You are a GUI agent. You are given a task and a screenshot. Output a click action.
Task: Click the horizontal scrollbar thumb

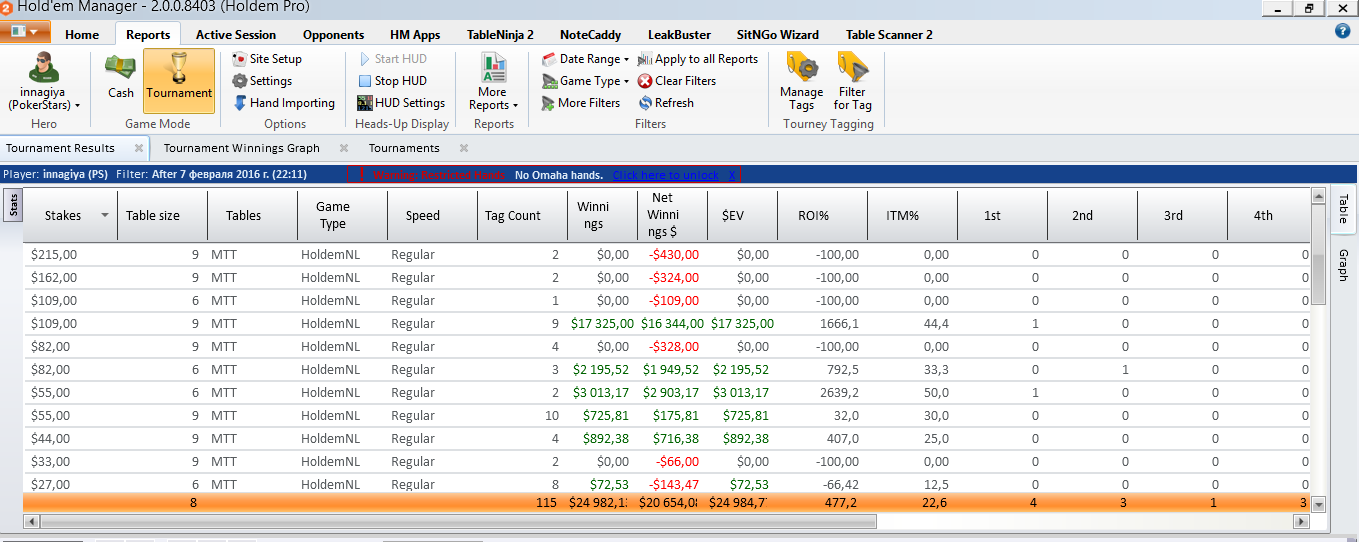(458, 521)
